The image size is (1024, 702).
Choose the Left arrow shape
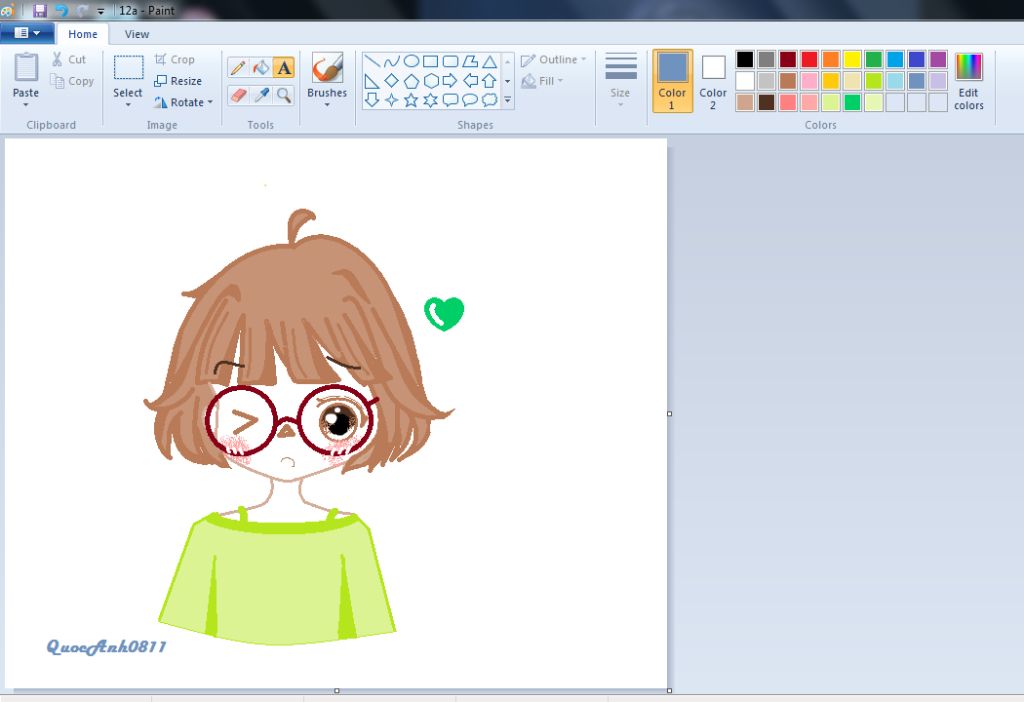470,81
